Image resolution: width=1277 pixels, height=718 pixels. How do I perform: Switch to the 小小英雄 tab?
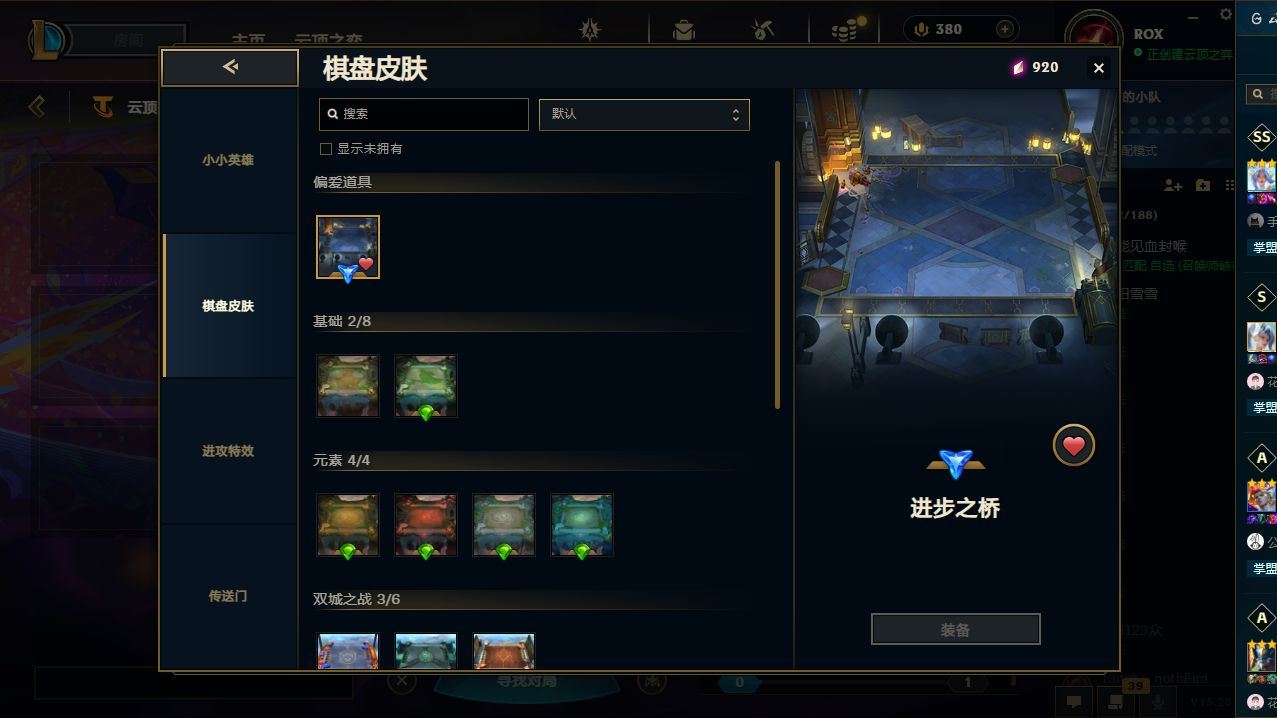pos(228,160)
